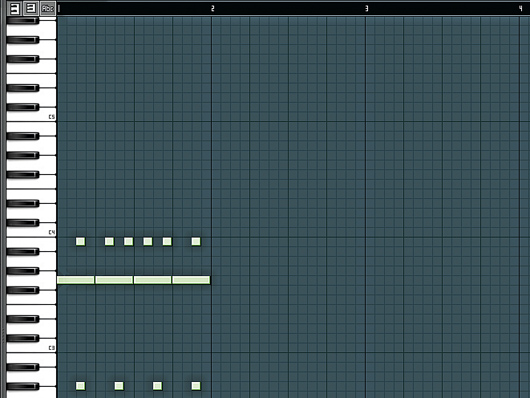The height and width of the screenshot is (398, 530).
Task: Play the C4 piano key
Action: click(31, 232)
